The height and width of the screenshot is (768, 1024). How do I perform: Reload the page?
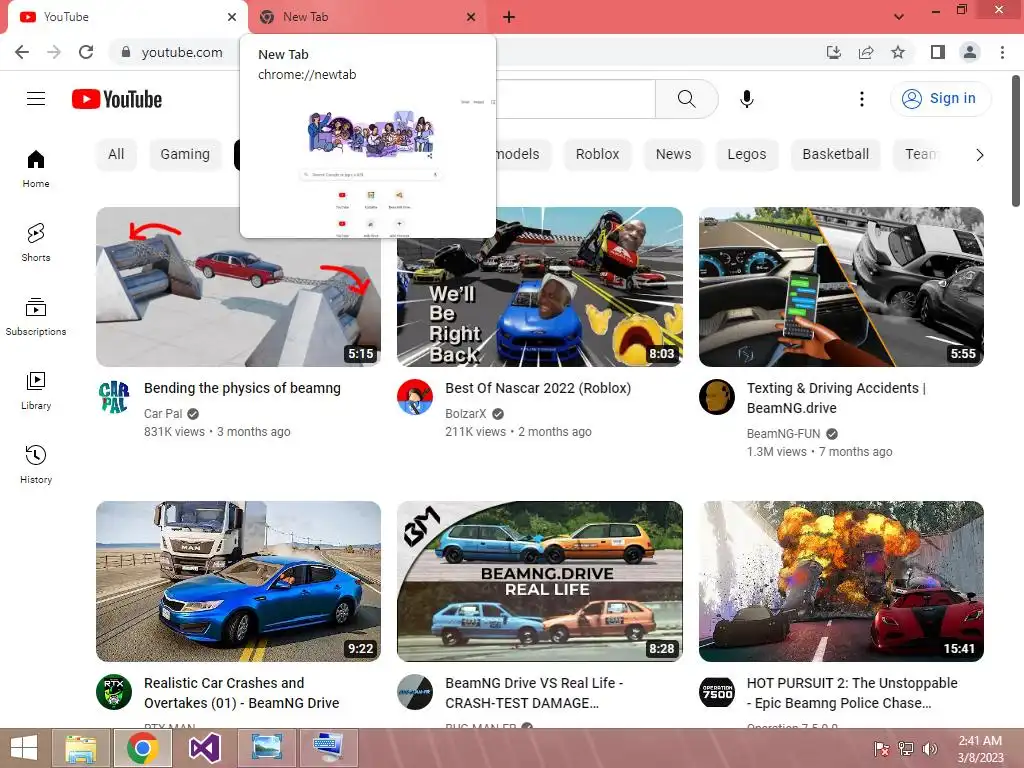coord(86,52)
